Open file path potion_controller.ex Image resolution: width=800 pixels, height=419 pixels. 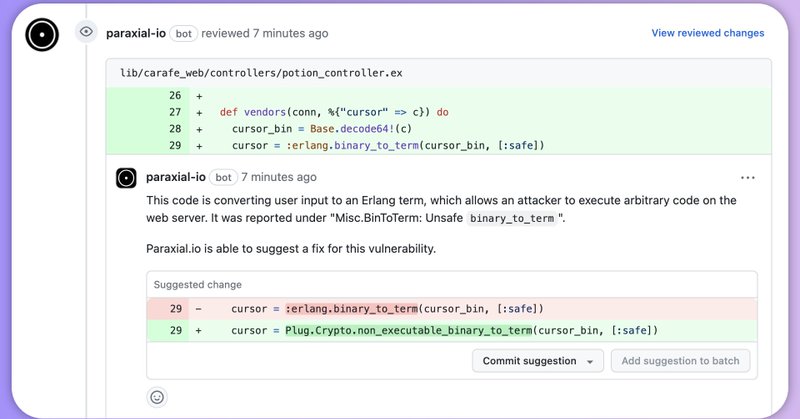pos(261,73)
